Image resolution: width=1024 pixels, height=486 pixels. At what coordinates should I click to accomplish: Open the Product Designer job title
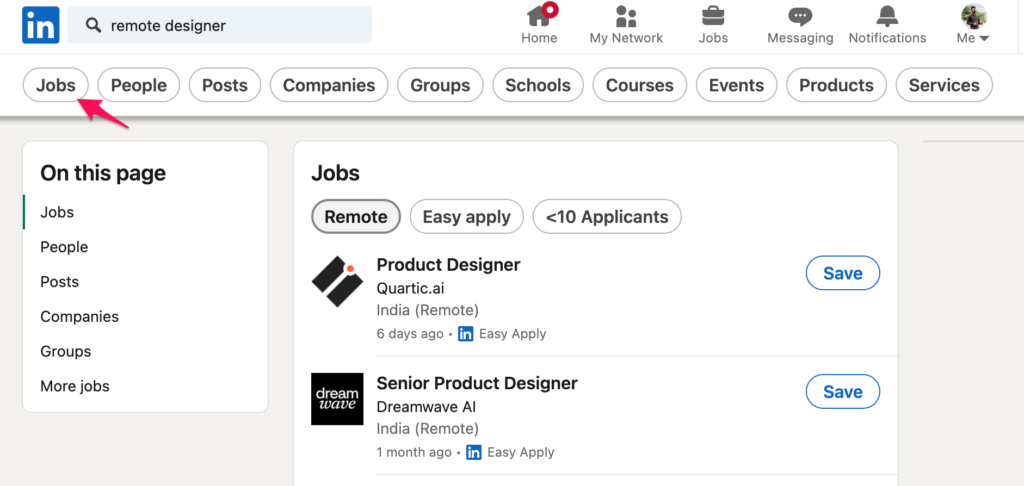449,265
